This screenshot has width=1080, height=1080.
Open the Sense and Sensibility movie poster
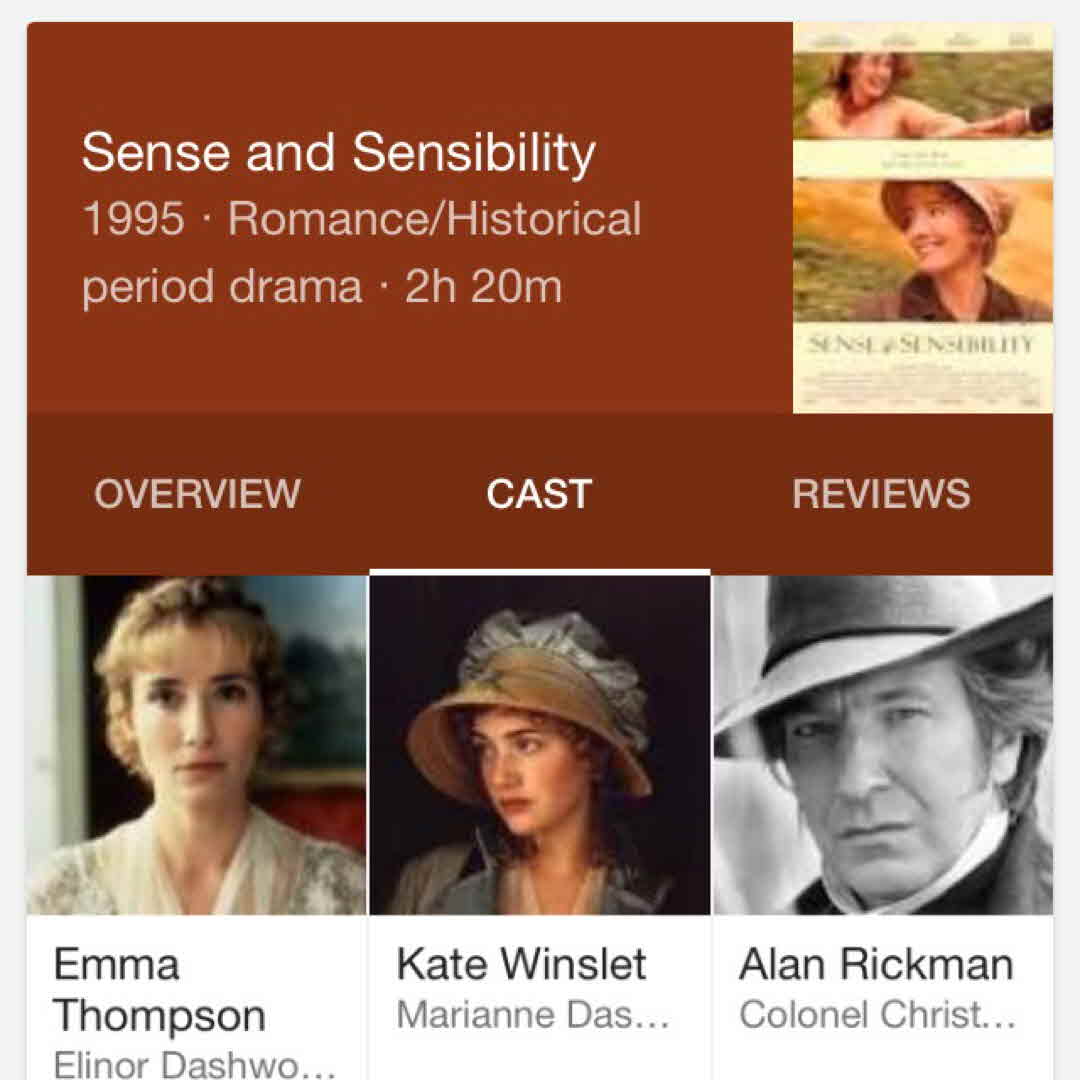(922, 217)
